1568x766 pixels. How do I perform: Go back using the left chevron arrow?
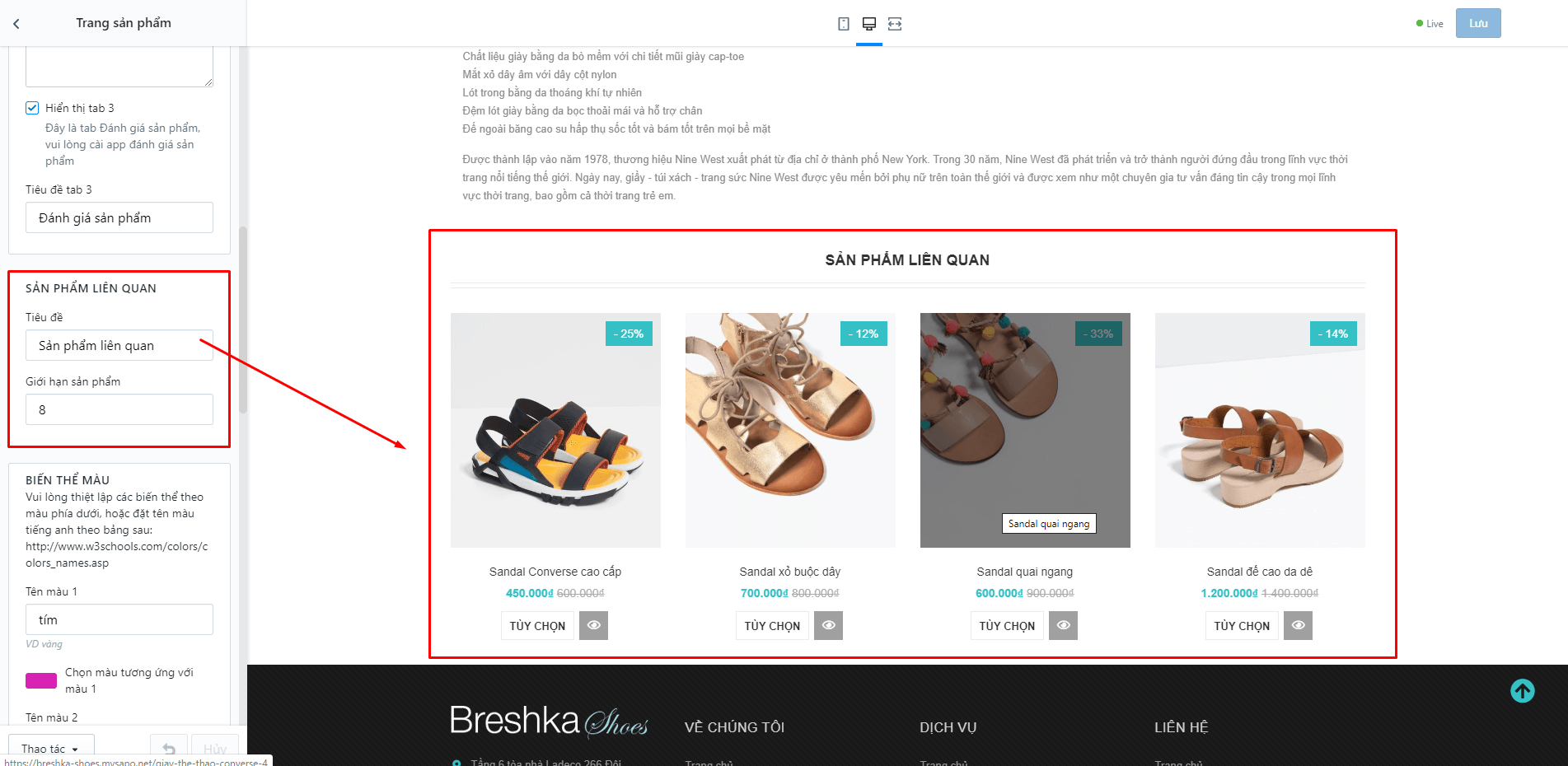click(x=16, y=24)
